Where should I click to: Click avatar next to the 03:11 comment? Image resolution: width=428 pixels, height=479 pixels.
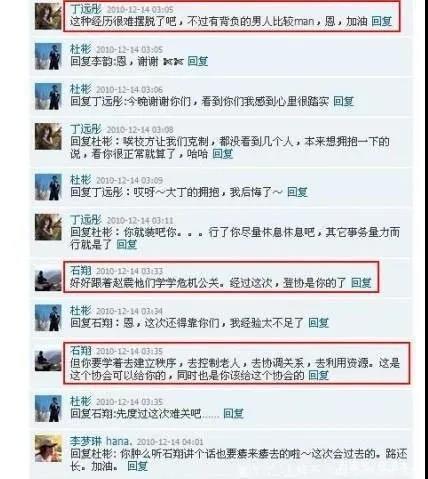click(x=48, y=227)
